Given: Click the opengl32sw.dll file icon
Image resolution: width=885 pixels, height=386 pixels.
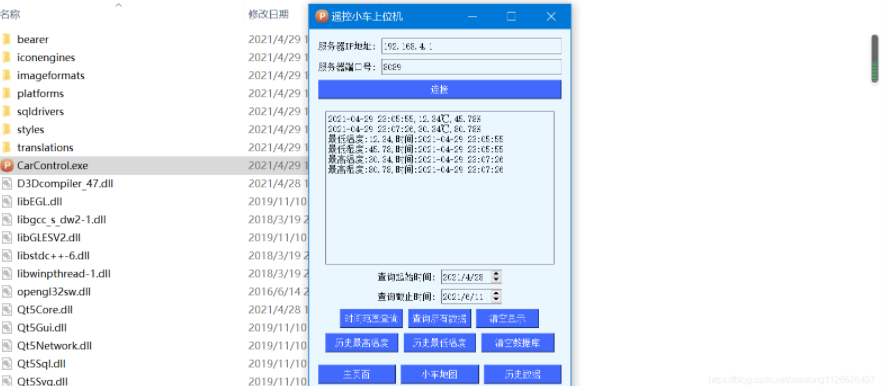Looking at the screenshot, I should [7, 292].
